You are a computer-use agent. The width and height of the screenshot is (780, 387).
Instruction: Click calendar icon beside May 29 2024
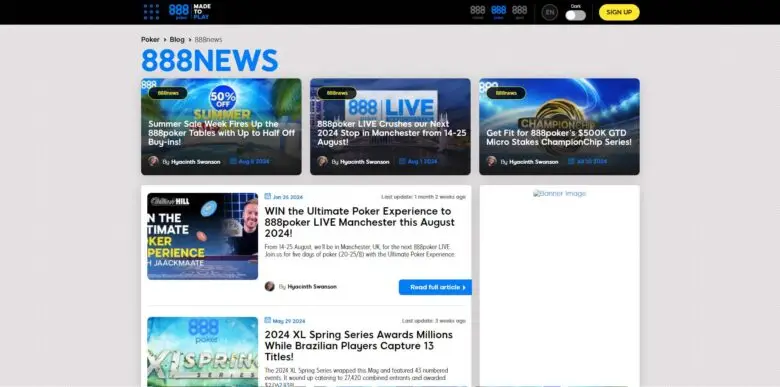pos(268,320)
